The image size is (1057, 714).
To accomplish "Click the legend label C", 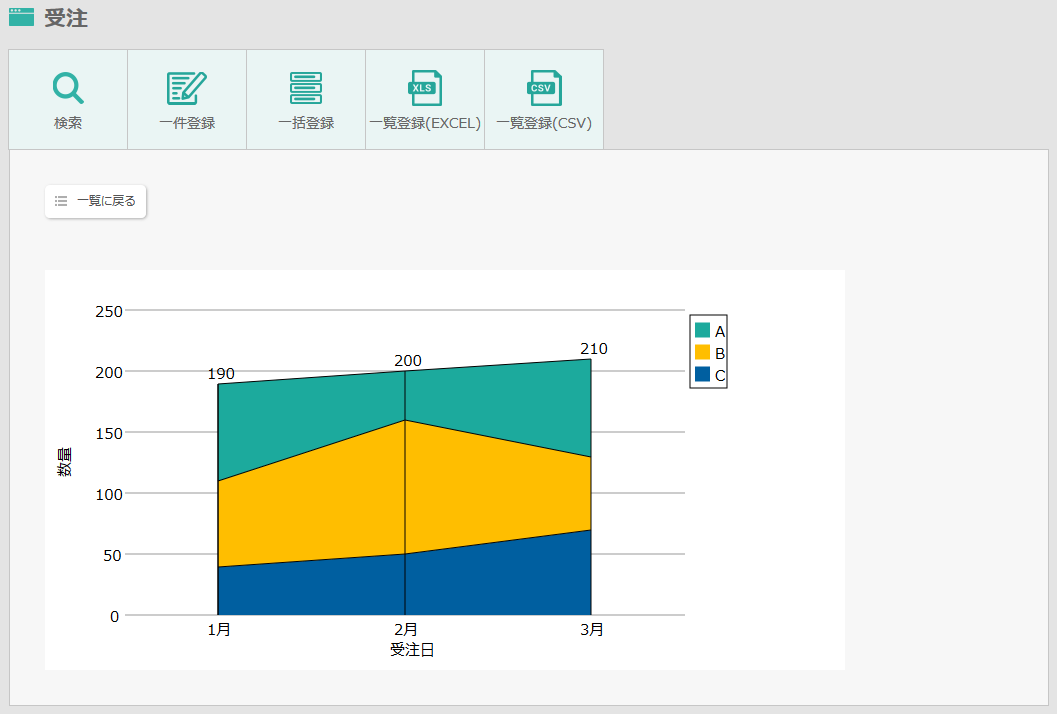I will click(x=720, y=376).
